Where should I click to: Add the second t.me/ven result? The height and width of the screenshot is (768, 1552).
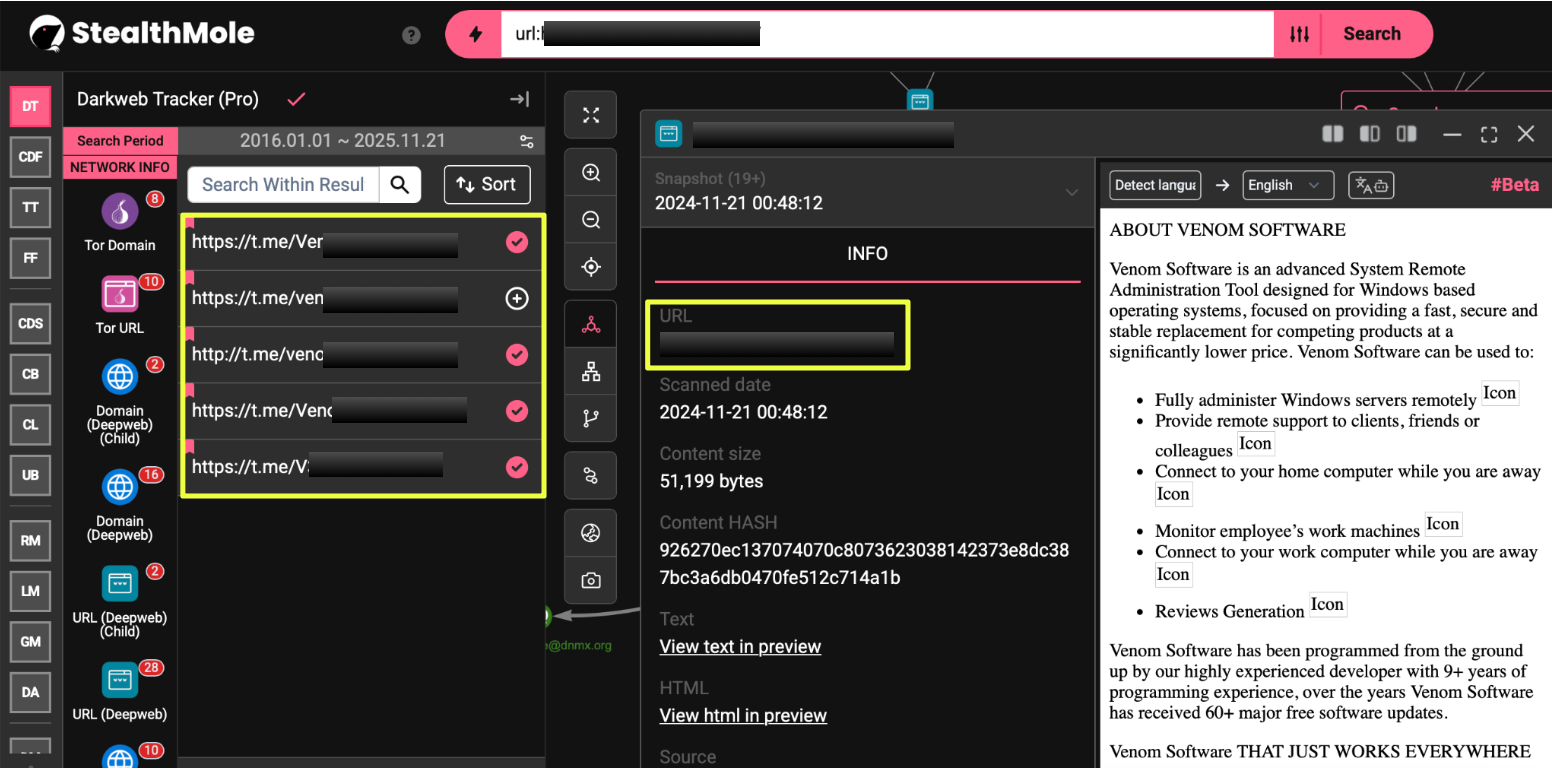[517, 299]
